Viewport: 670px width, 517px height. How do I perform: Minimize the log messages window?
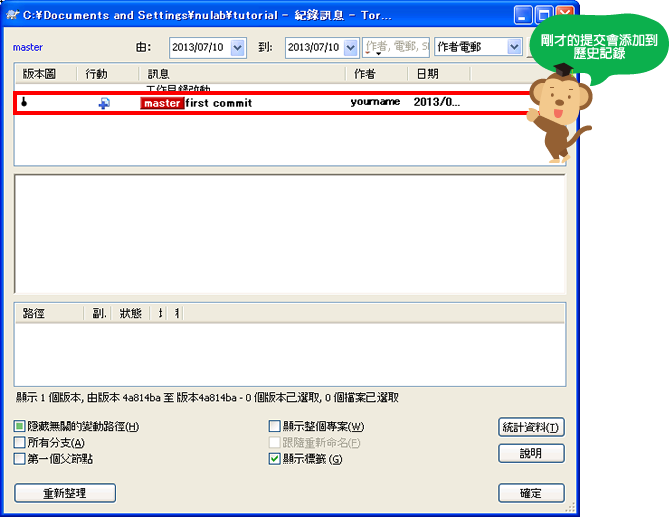(x=523, y=16)
